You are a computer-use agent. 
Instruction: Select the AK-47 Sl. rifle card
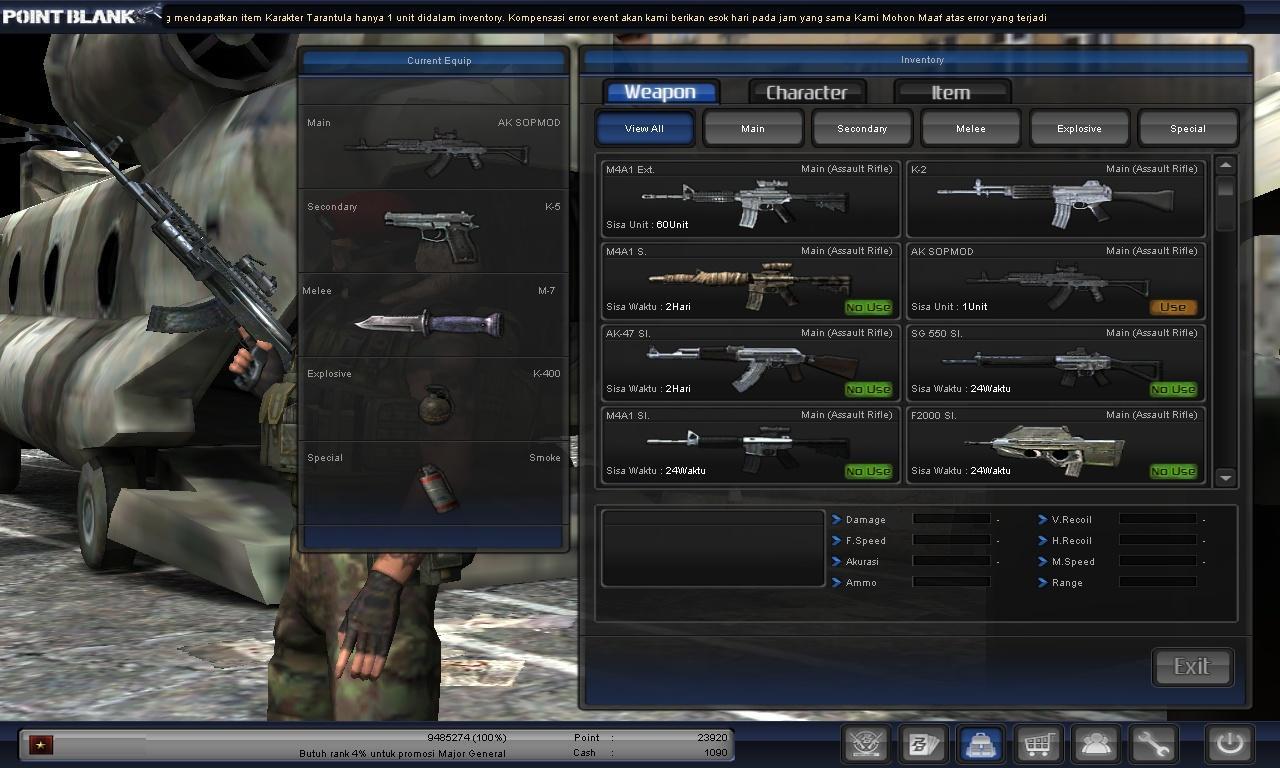[750, 362]
